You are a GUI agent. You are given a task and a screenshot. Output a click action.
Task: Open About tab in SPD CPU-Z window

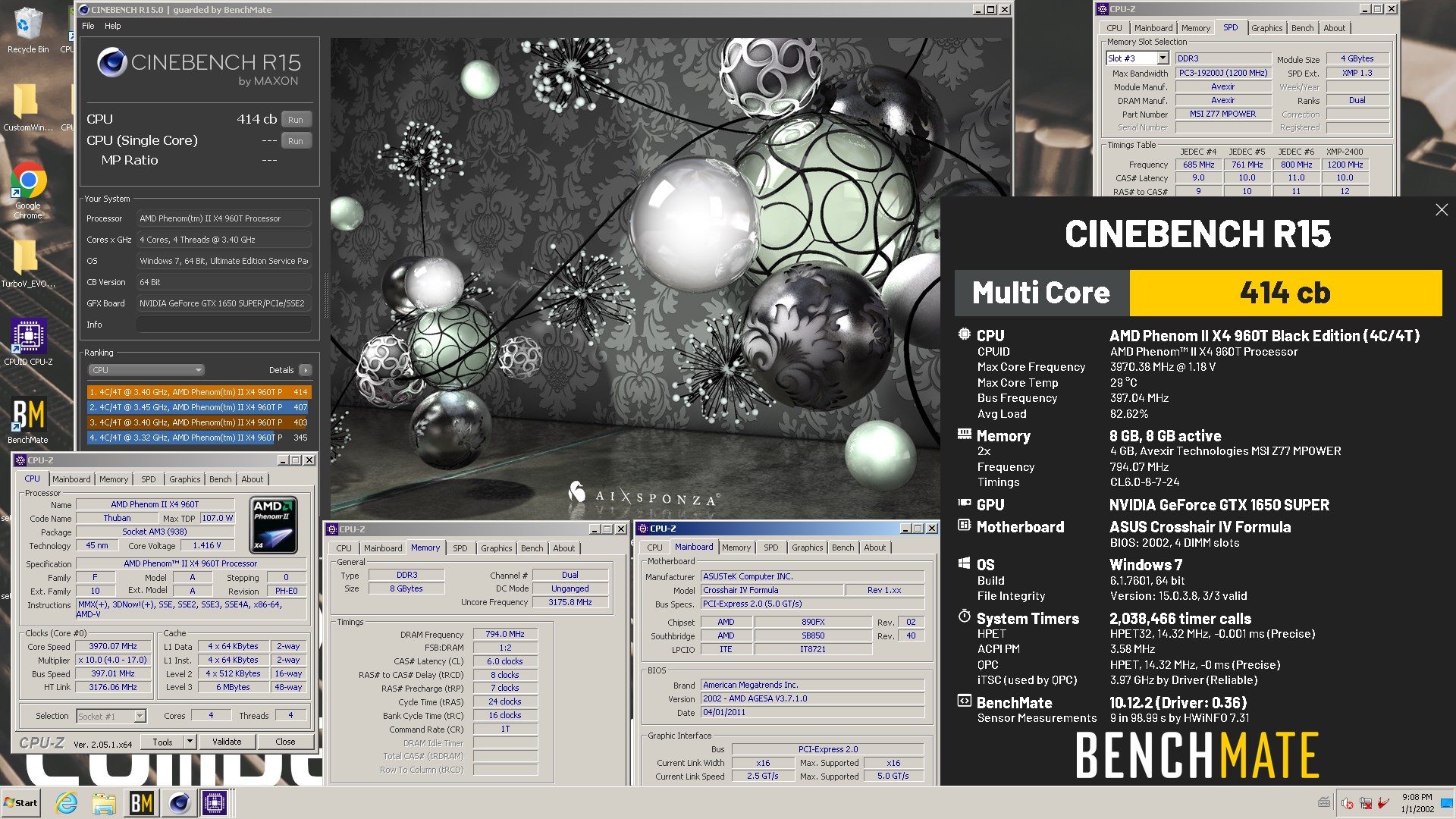(1334, 28)
